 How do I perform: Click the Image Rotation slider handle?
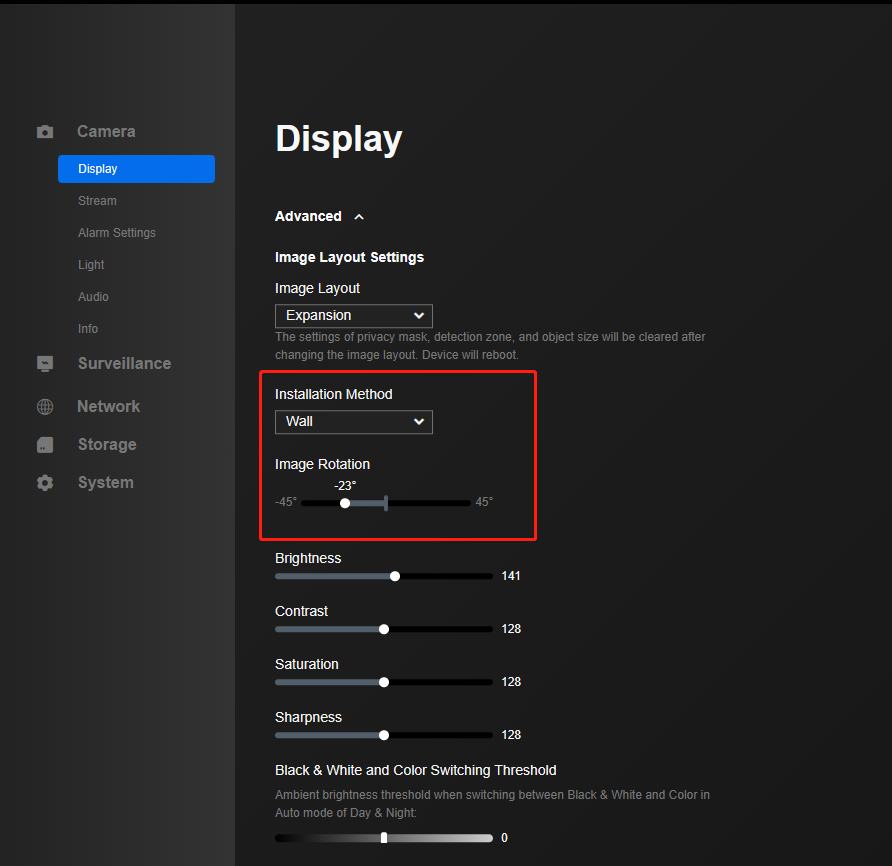point(345,504)
